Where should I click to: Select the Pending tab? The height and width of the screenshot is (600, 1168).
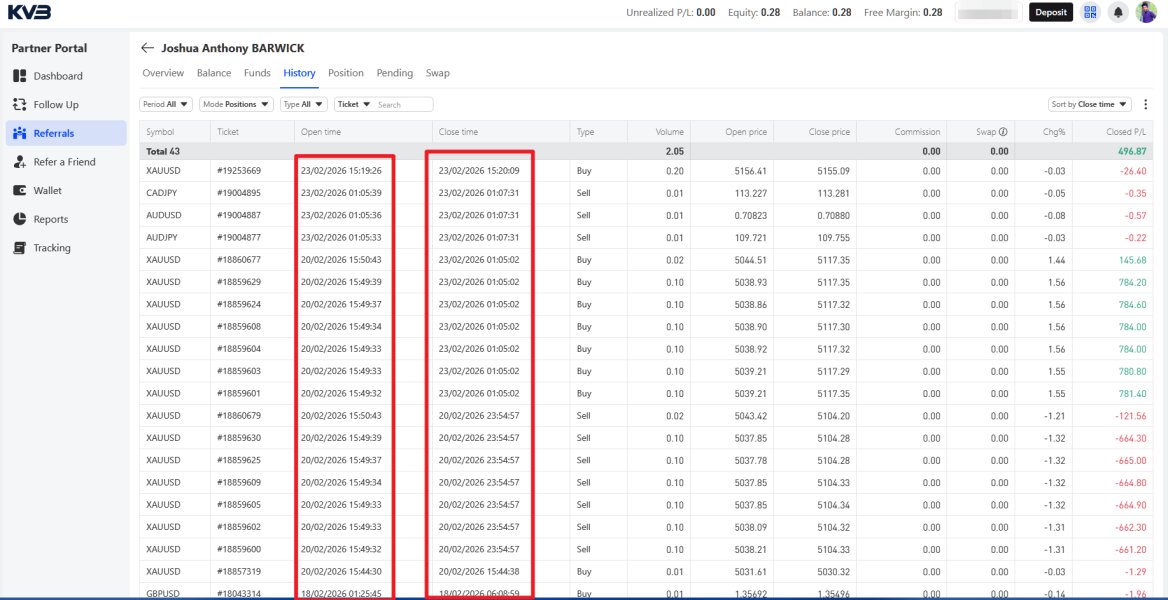coord(394,73)
